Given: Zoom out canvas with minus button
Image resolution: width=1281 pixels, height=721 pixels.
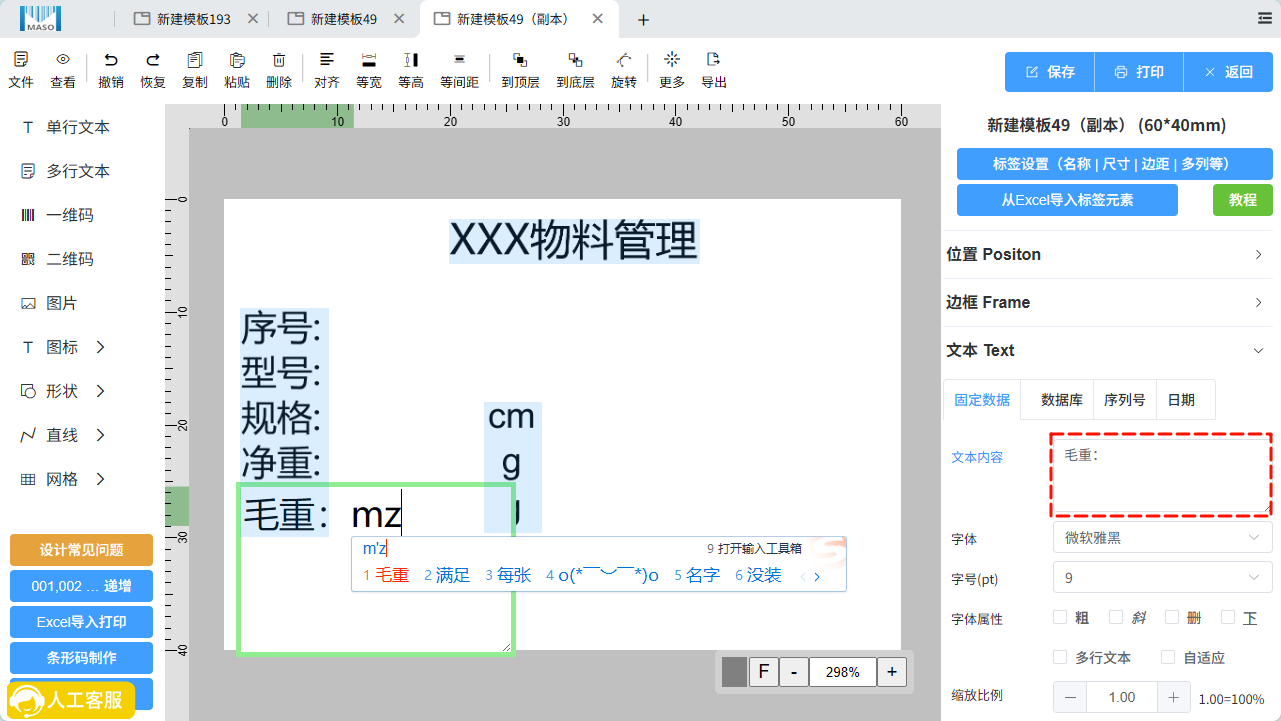Looking at the screenshot, I should click(794, 672).
